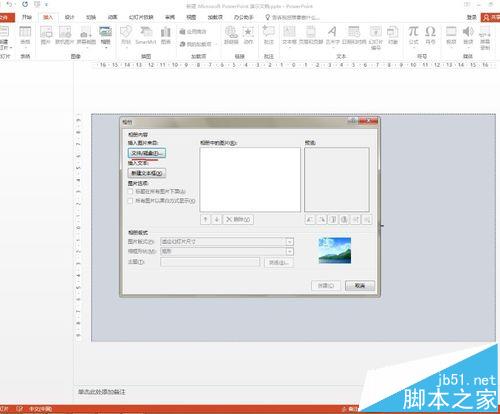Click the New Text Box button
Viewport: 500px width, 414px height.
click(147, 173)
